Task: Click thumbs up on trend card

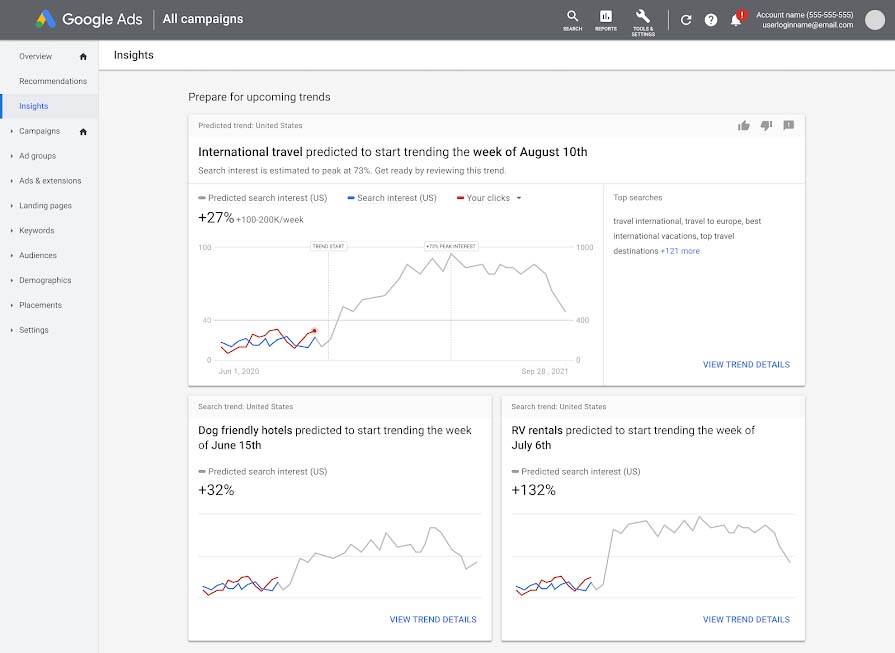Action: (x=744, y=126)
